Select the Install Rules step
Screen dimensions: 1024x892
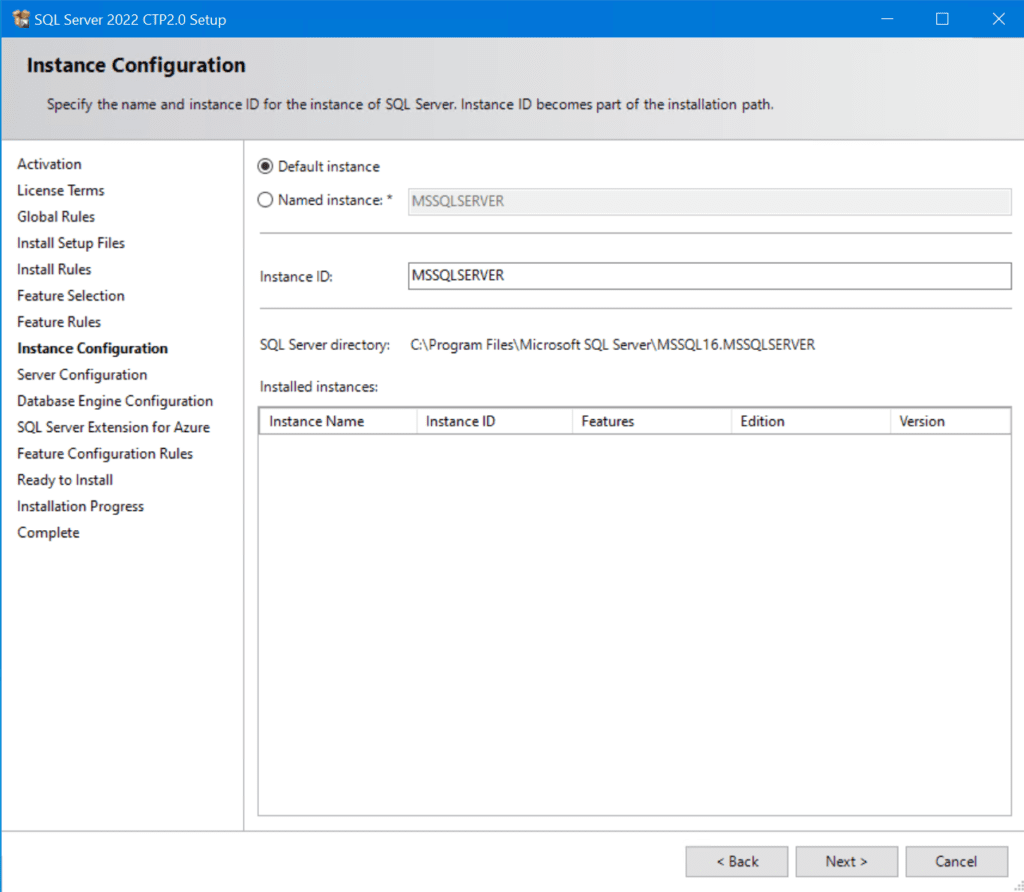coord(54,269)
